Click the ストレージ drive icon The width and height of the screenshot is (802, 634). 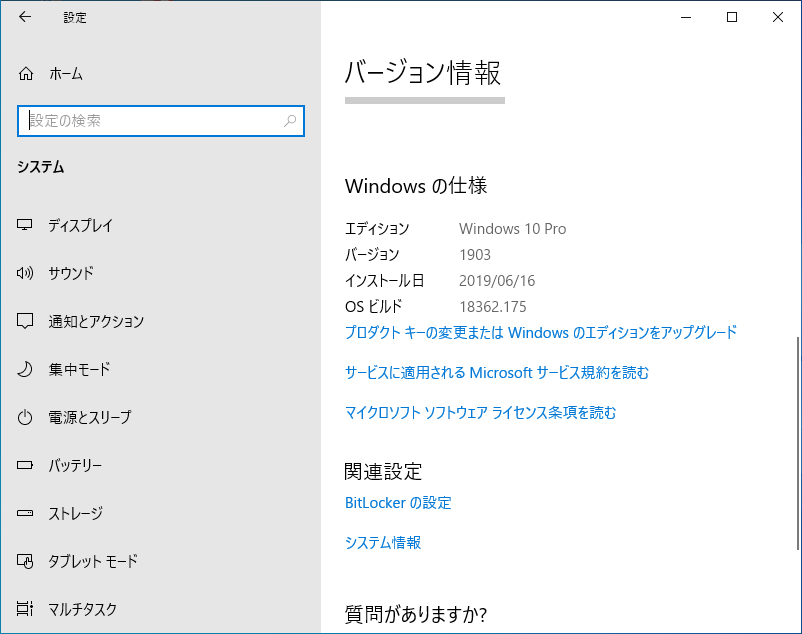coord(25,513)
